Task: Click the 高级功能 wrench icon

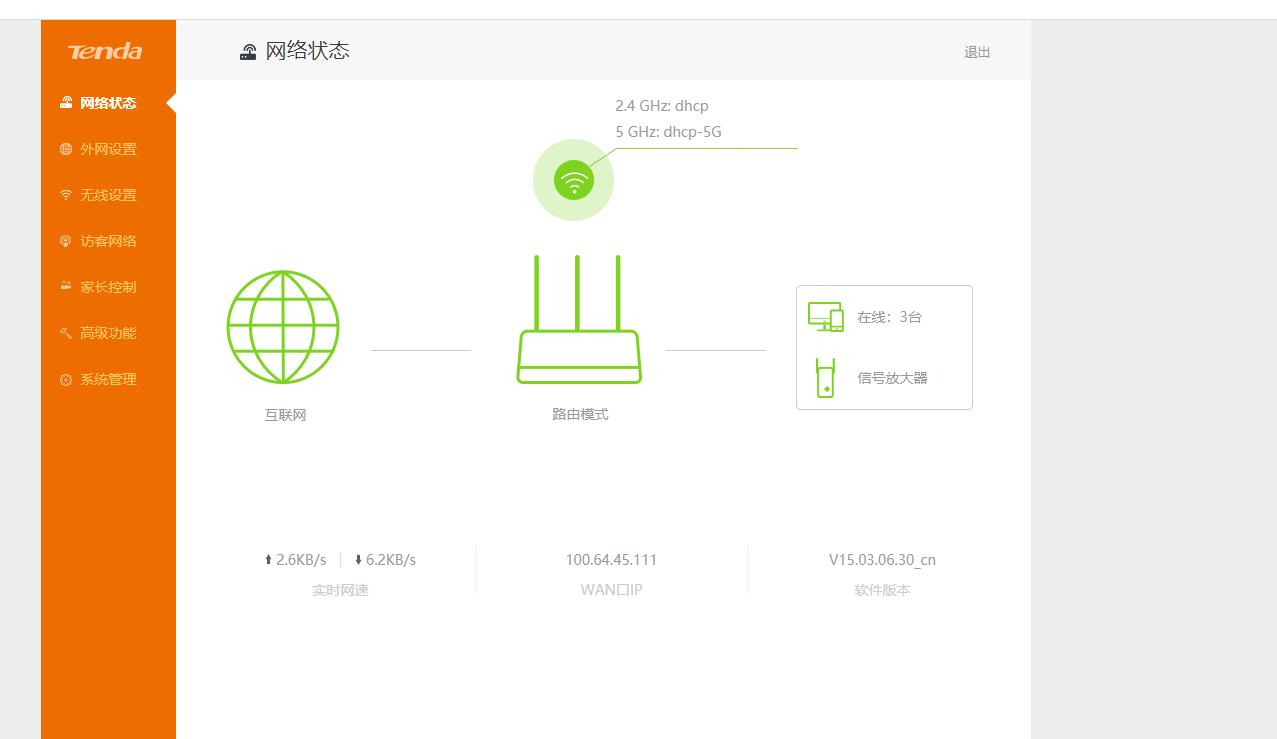Action: click(64, 332)
